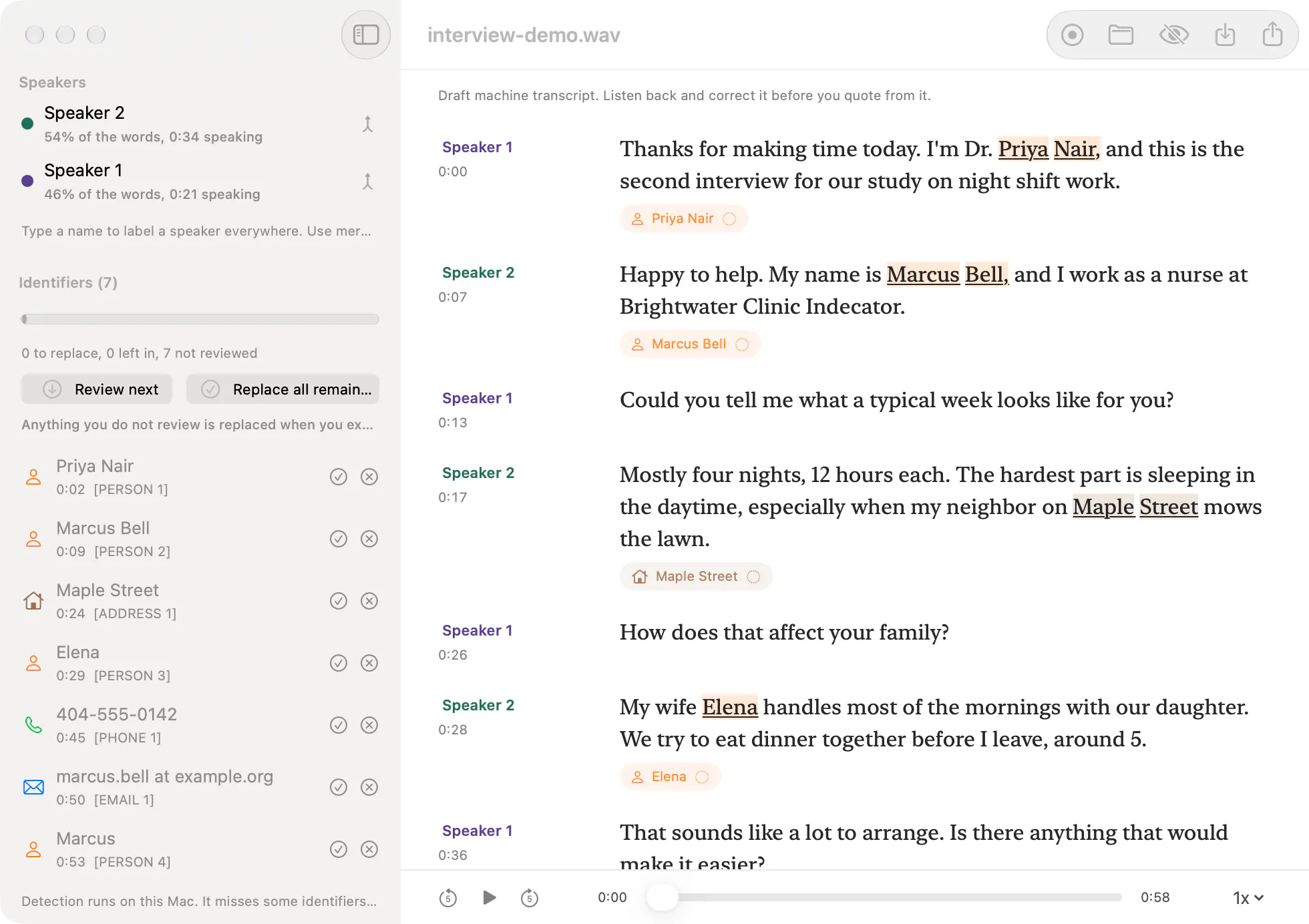Play the interview audio

[489, 897]
